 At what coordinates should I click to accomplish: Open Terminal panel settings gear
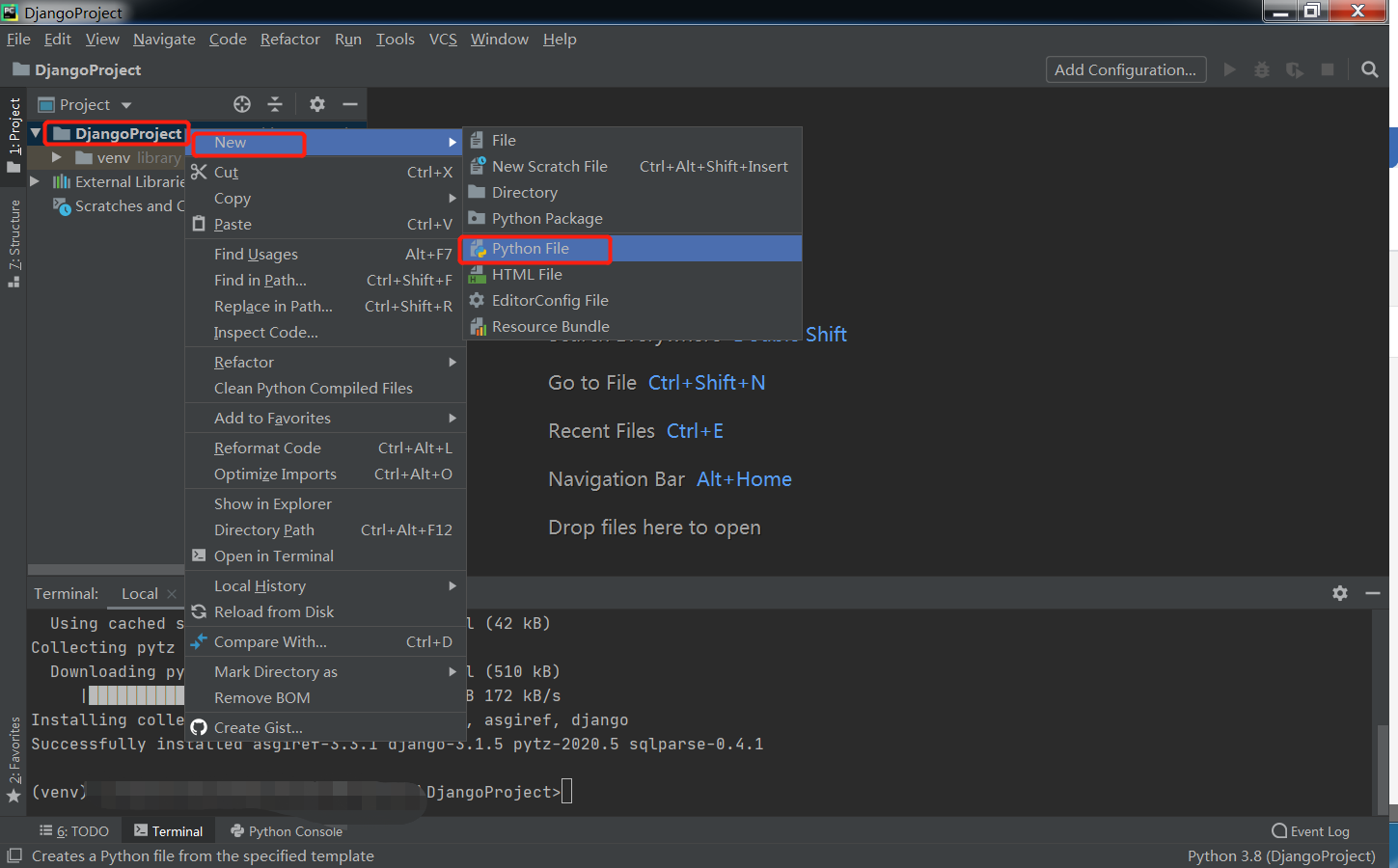[1340, 593]
